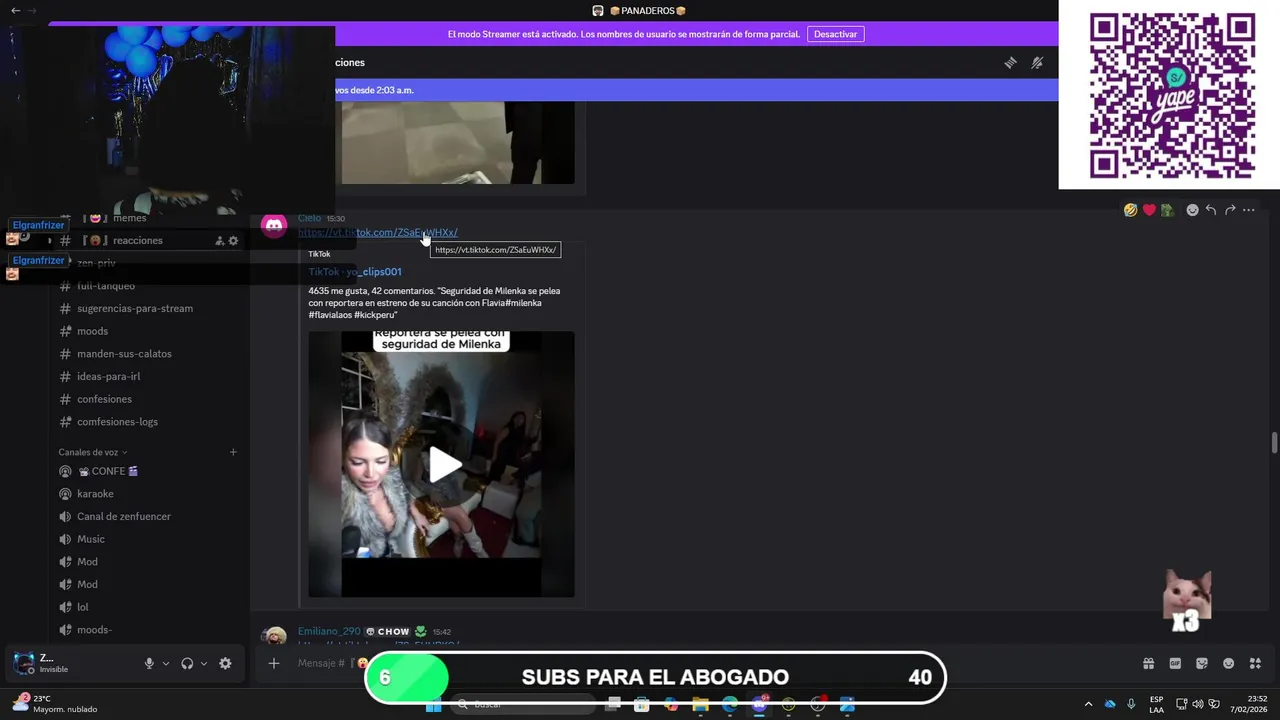Image resolution: width=1280 pixels, height=720 pixels.
Task: Open the emoji picker in message bar
Action: coord(1229,663)
